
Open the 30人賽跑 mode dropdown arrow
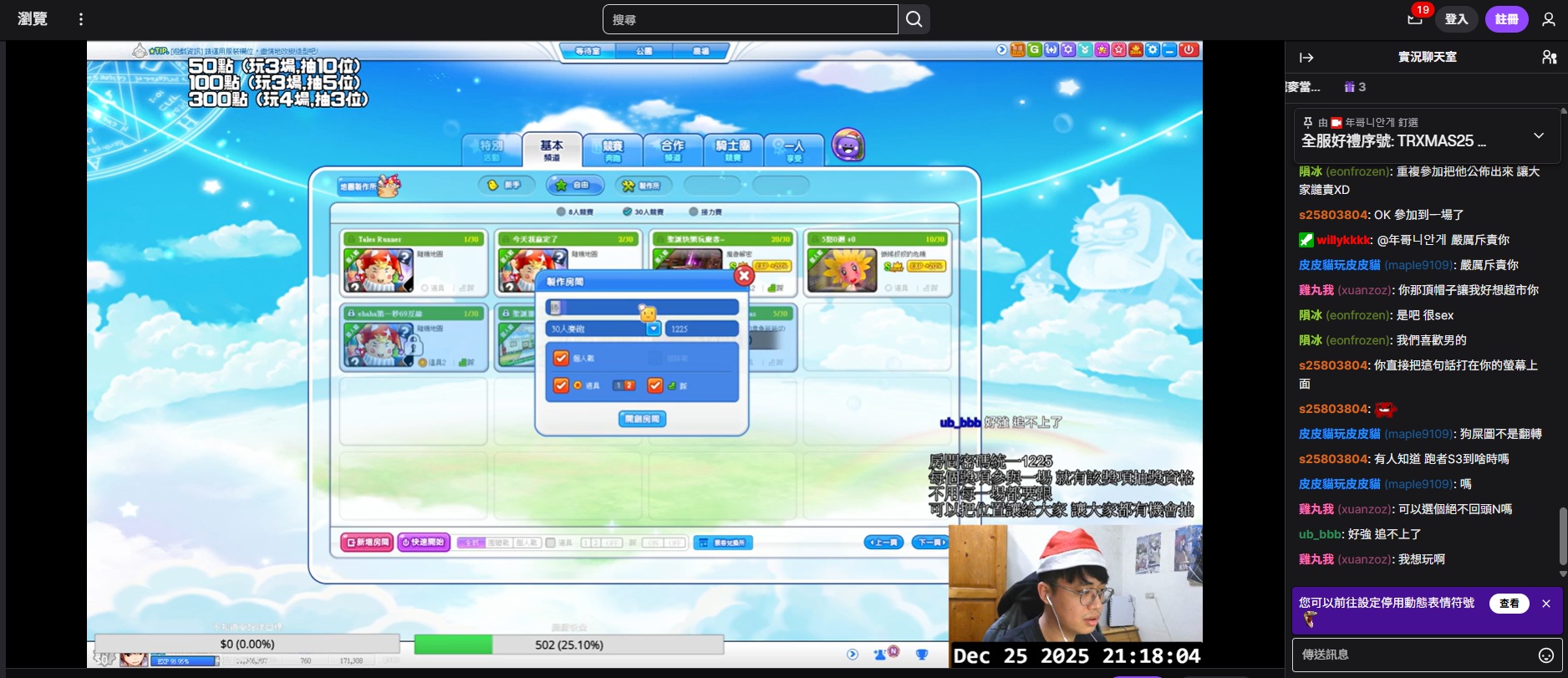[x=654, y=329]
